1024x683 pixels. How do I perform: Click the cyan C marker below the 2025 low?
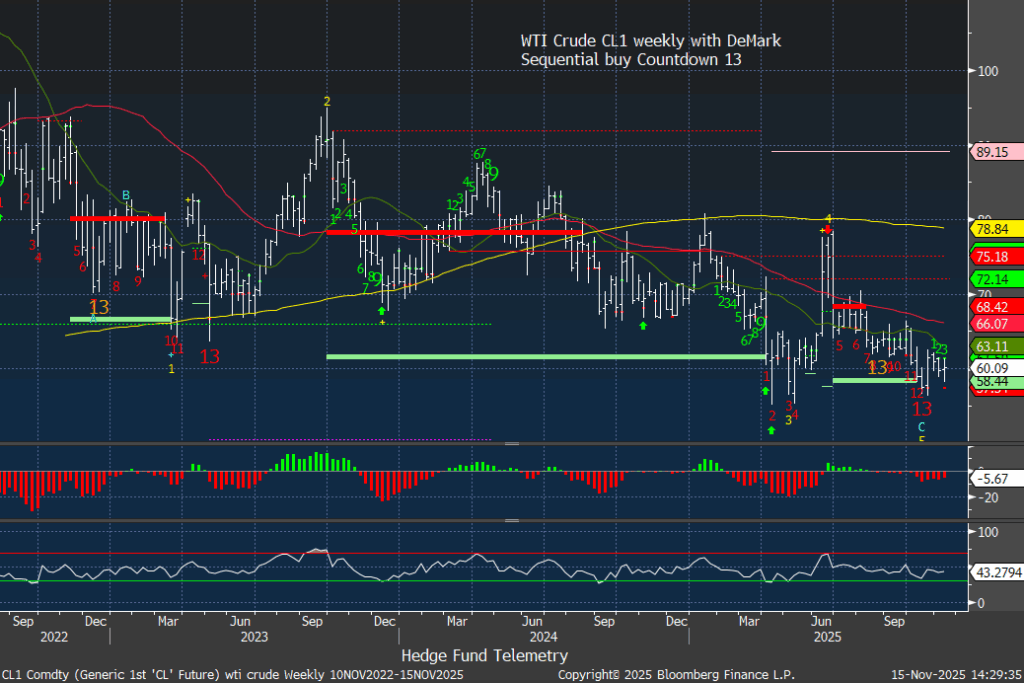(x=922, y=427)
